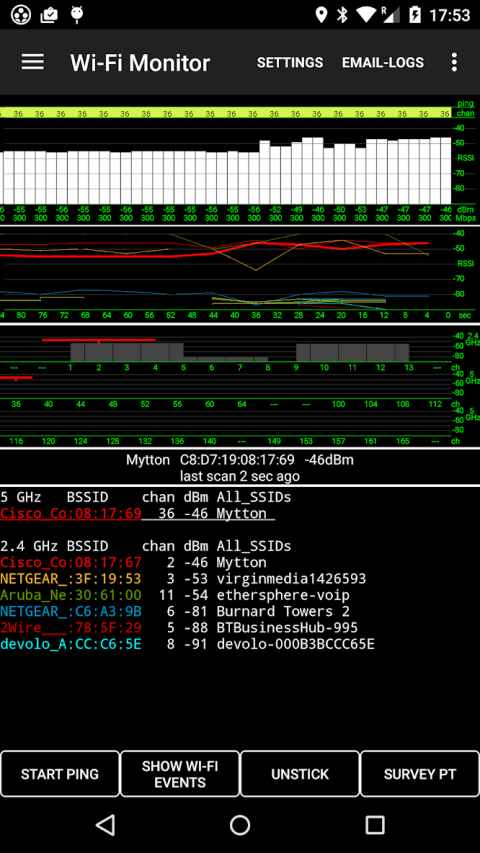Viewport: 480px width, 853px height.
Task: Tap the SURVEY PT button
Action: tap(420, 774)
